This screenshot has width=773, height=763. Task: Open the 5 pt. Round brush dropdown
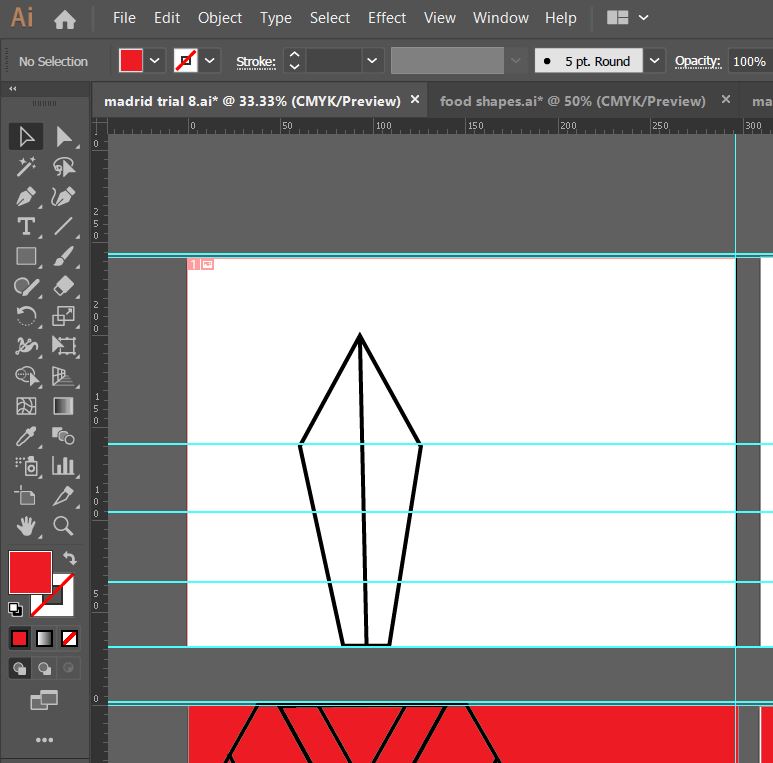point(654,61)
